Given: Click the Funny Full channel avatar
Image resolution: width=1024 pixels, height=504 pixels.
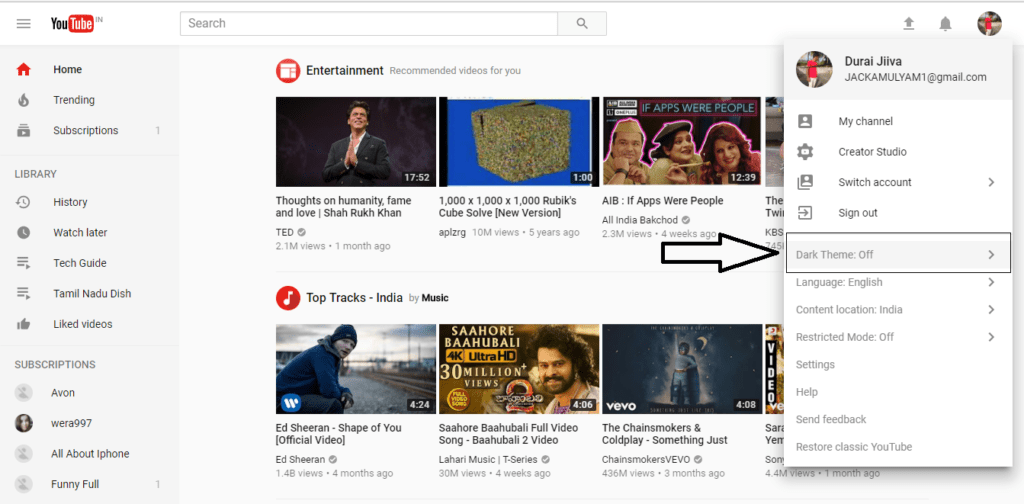Looking at the screenshot, I should 24,484.
